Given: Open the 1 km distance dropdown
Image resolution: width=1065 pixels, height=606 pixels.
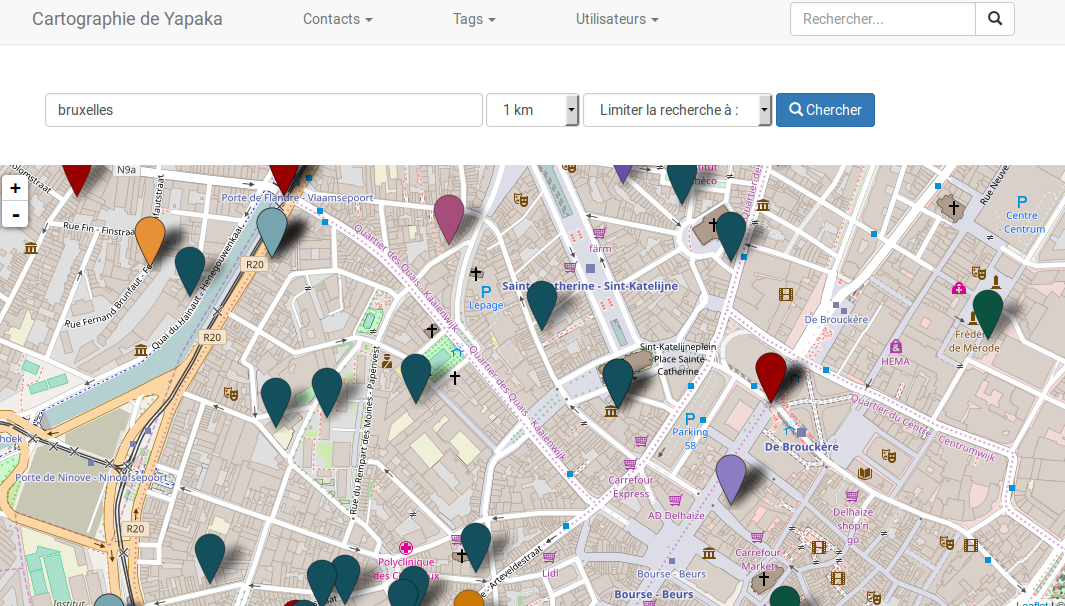Looking at the screenshot, I should 532,110.
